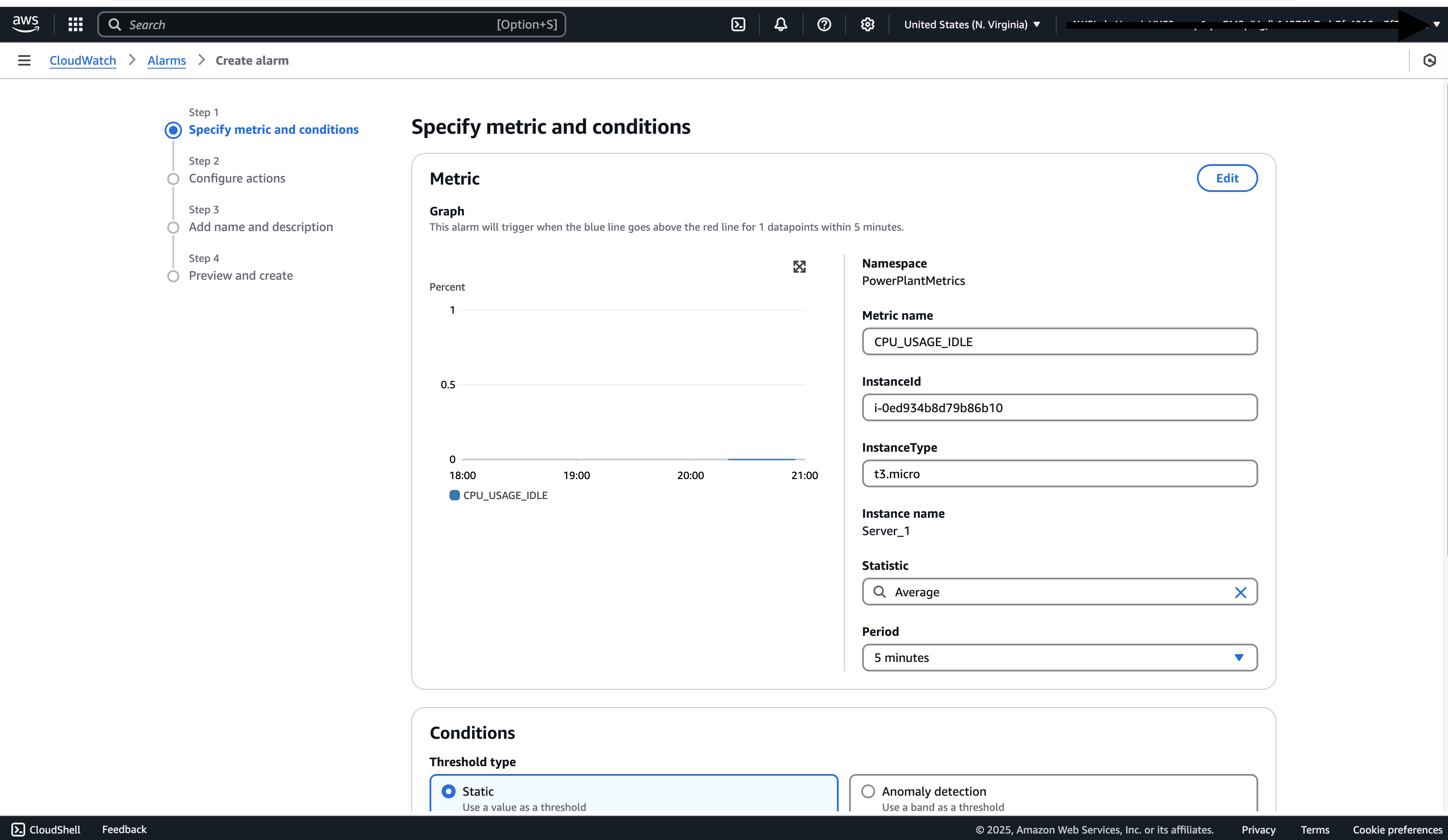
Task: Open the Alarms breadcrumb link
Action: (x=167, y=60)
